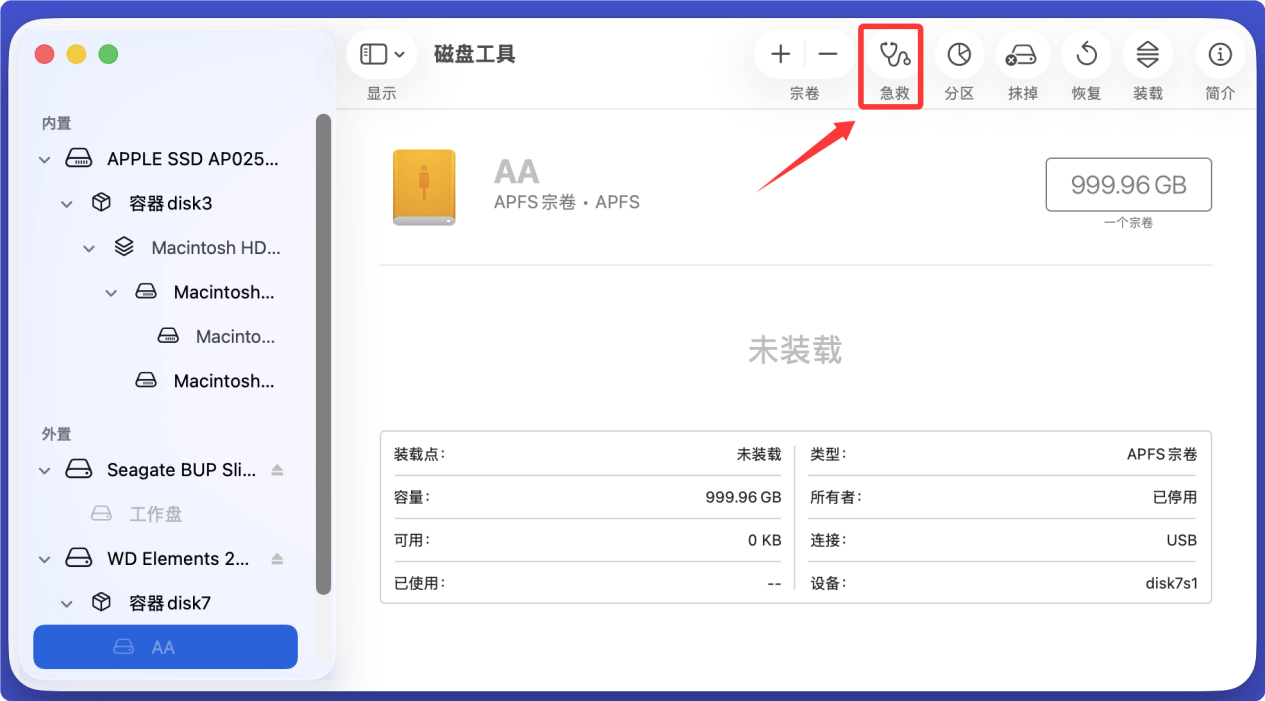Screen dimensions: 1265x701
Task: Mount the volume using 装载
Action: (x=1147, y=55)
